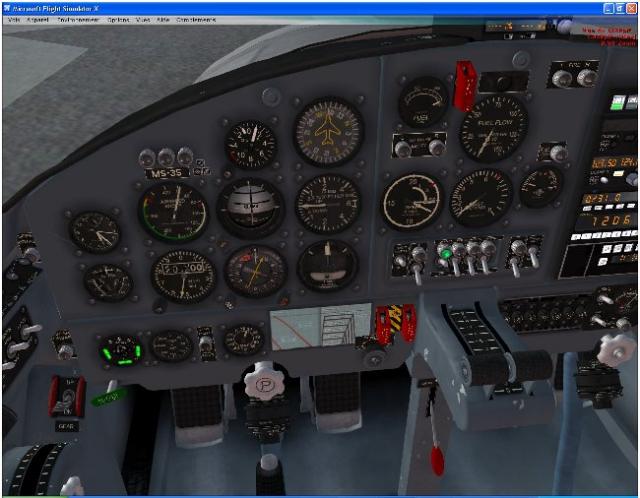Click the clock gauge on far left panel
The height and width of the screenshot is (498, 640).
click(x=95, y=232)
